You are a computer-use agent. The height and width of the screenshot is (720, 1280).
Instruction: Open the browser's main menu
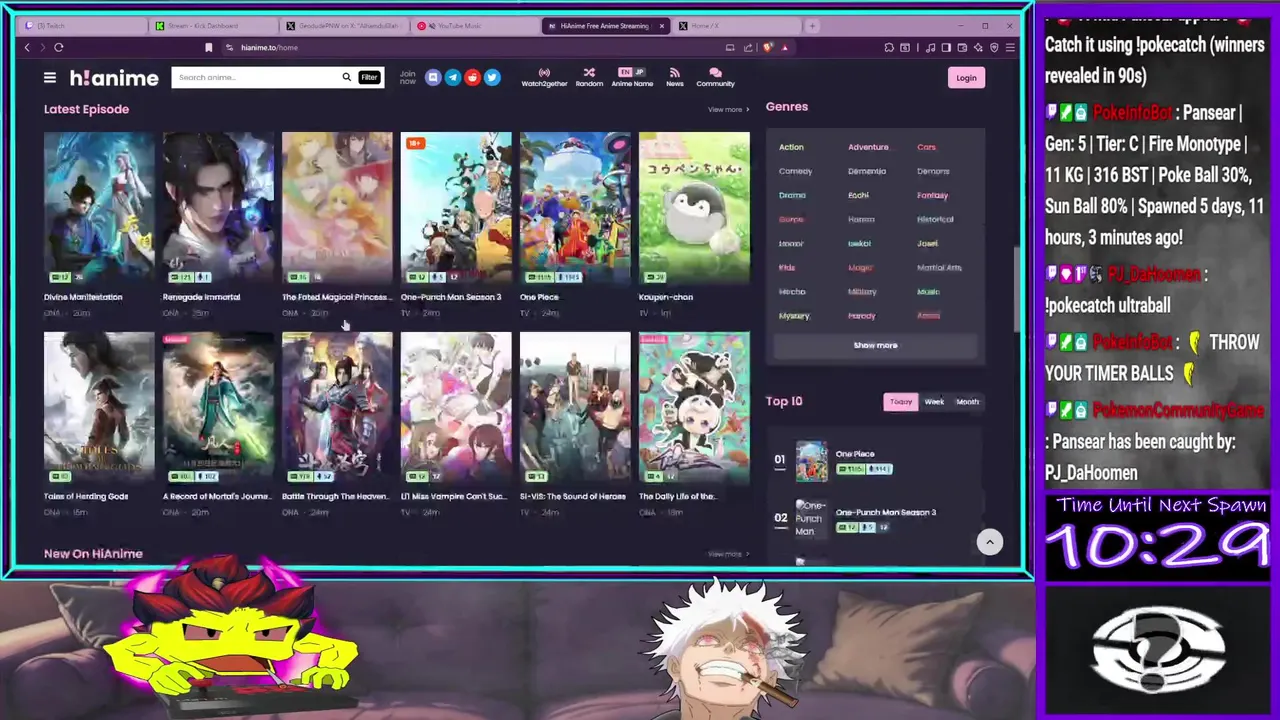click(x=1009, y=47)
